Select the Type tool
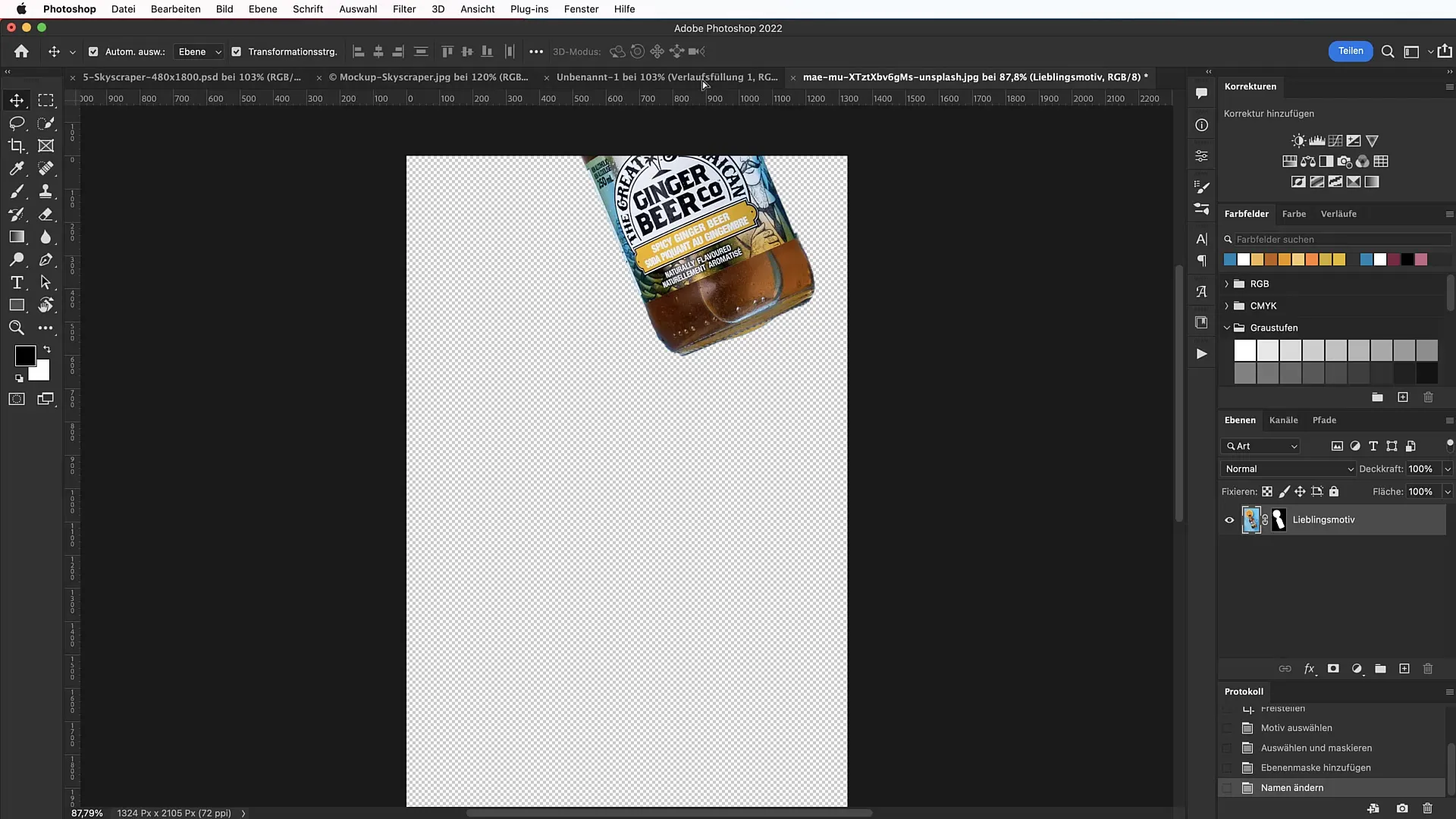 click(x=16, y=282)
